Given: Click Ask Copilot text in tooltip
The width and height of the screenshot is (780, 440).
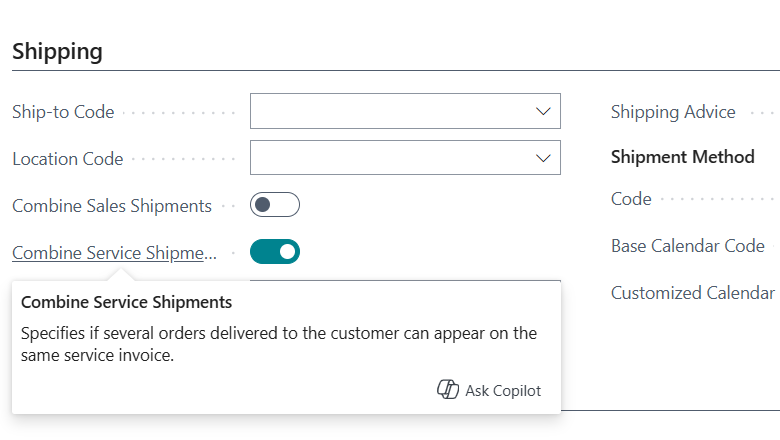Looking at the screenshot, I should click(x=503, y=391).
